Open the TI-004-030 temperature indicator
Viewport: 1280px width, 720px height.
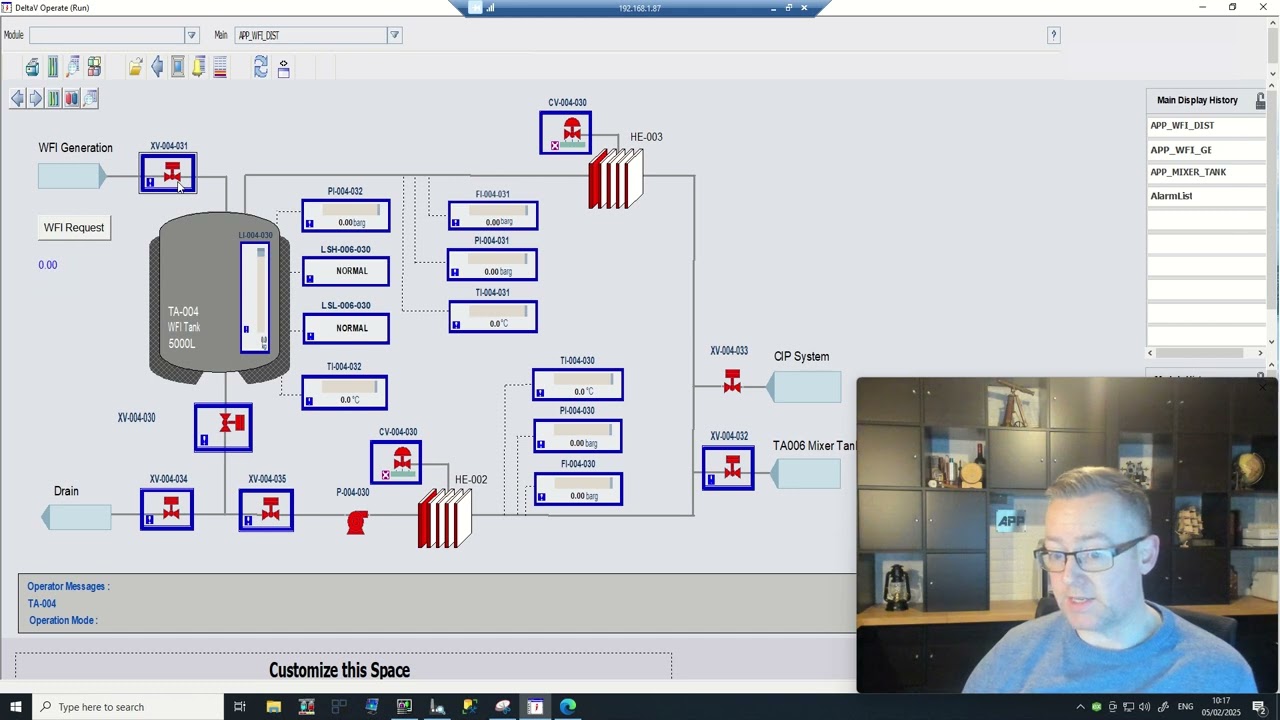click(578, 385)
